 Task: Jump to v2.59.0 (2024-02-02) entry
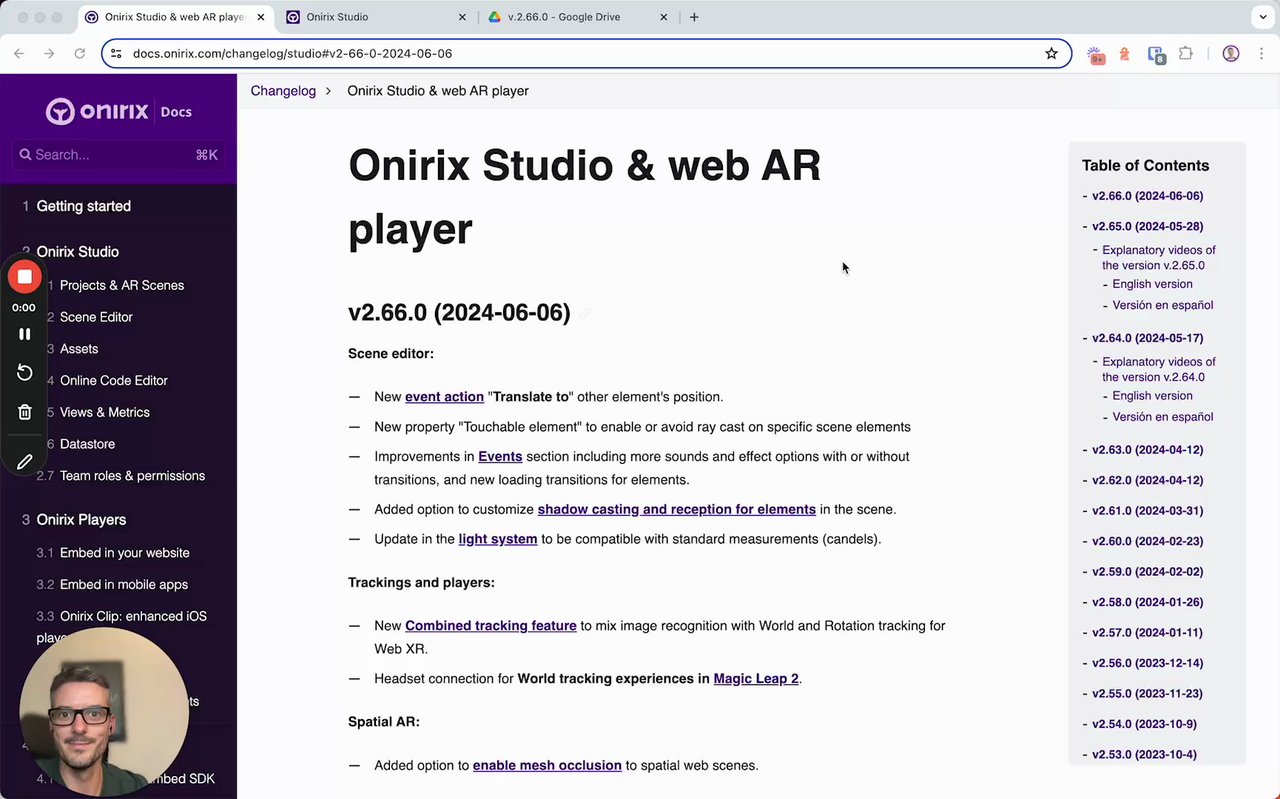pyautogui.click(x=1147, y=572)
